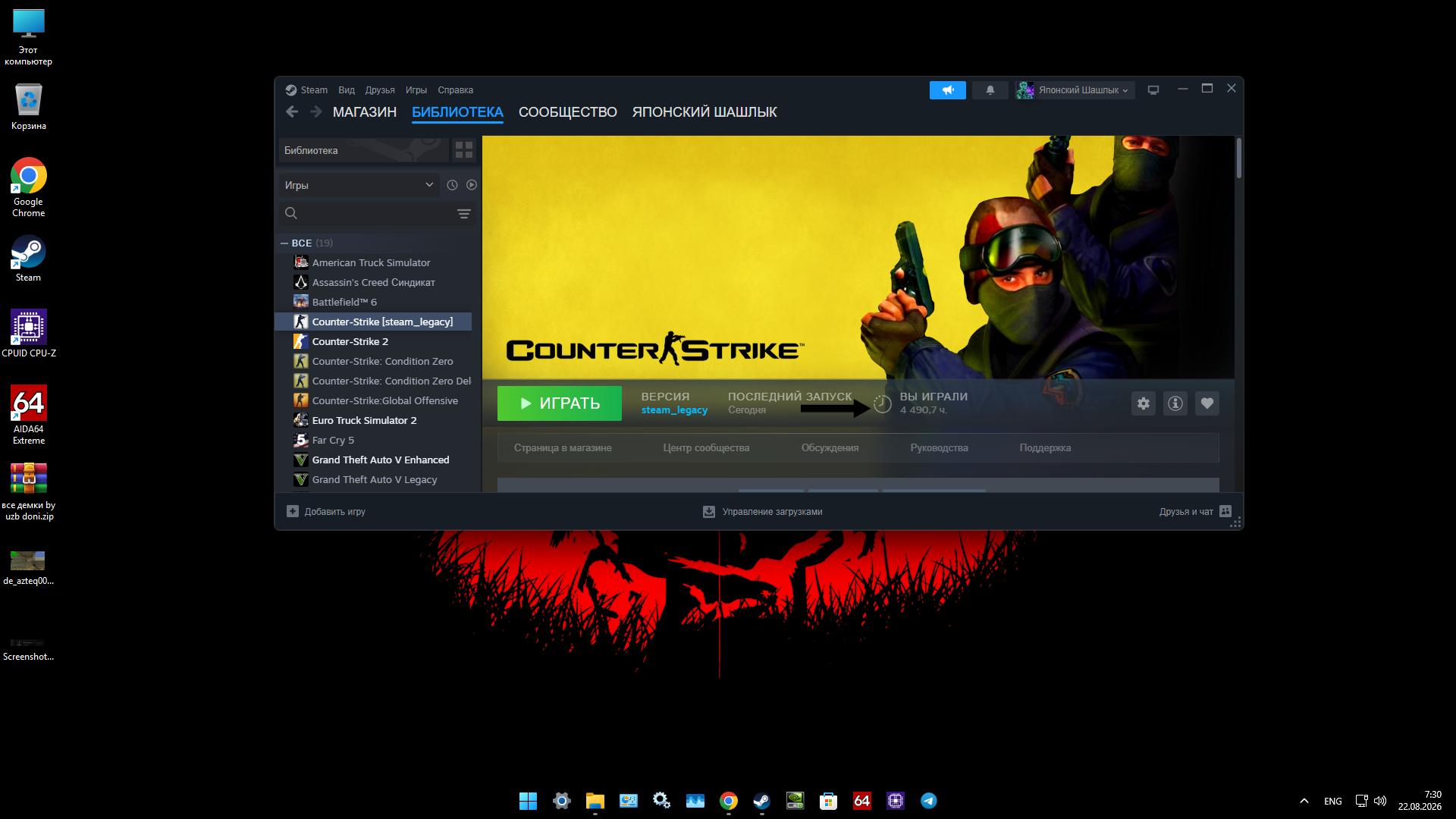Click the library search magnifier icon
This screenshot has height=819, width=1456.
(x=291, y=213)
